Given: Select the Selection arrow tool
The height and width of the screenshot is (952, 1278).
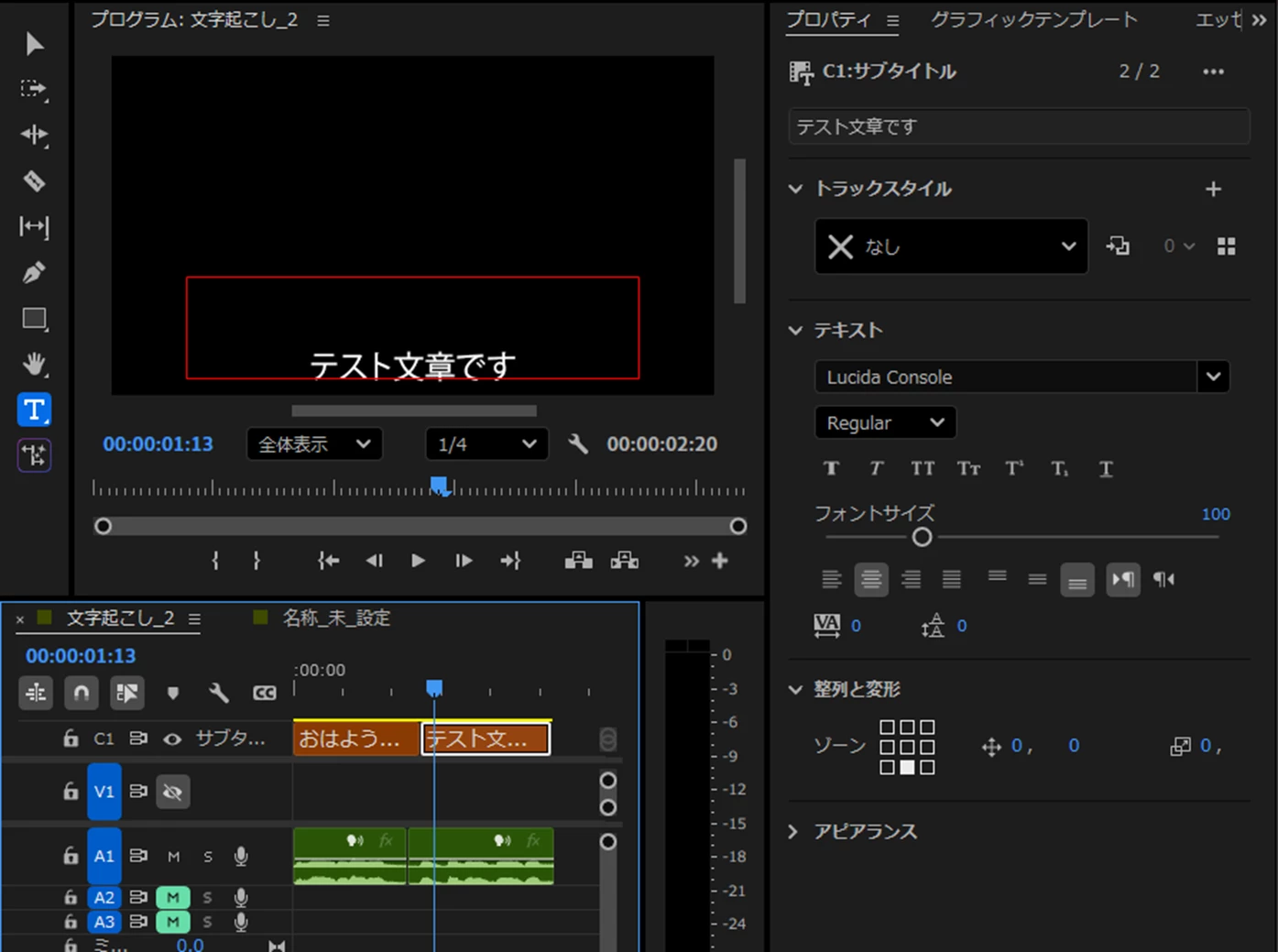Looking at the screenshot, I should (35, 43).
